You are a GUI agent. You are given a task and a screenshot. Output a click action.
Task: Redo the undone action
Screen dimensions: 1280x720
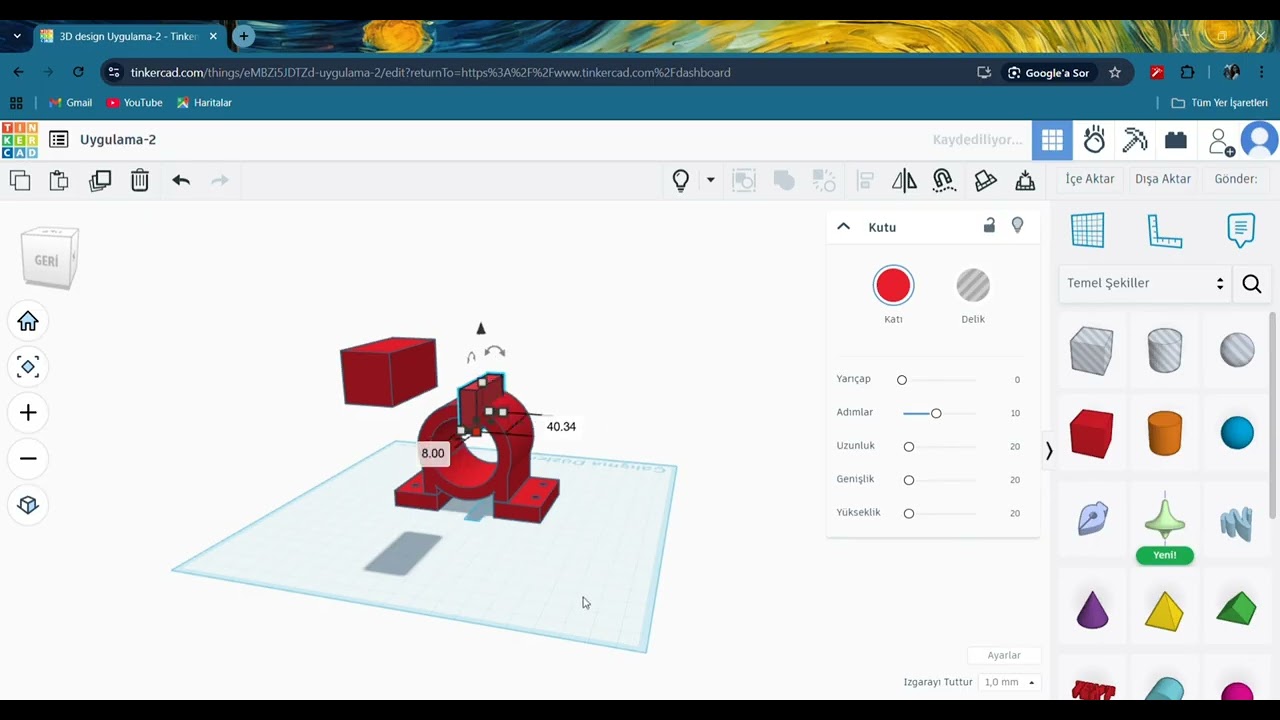220,180
